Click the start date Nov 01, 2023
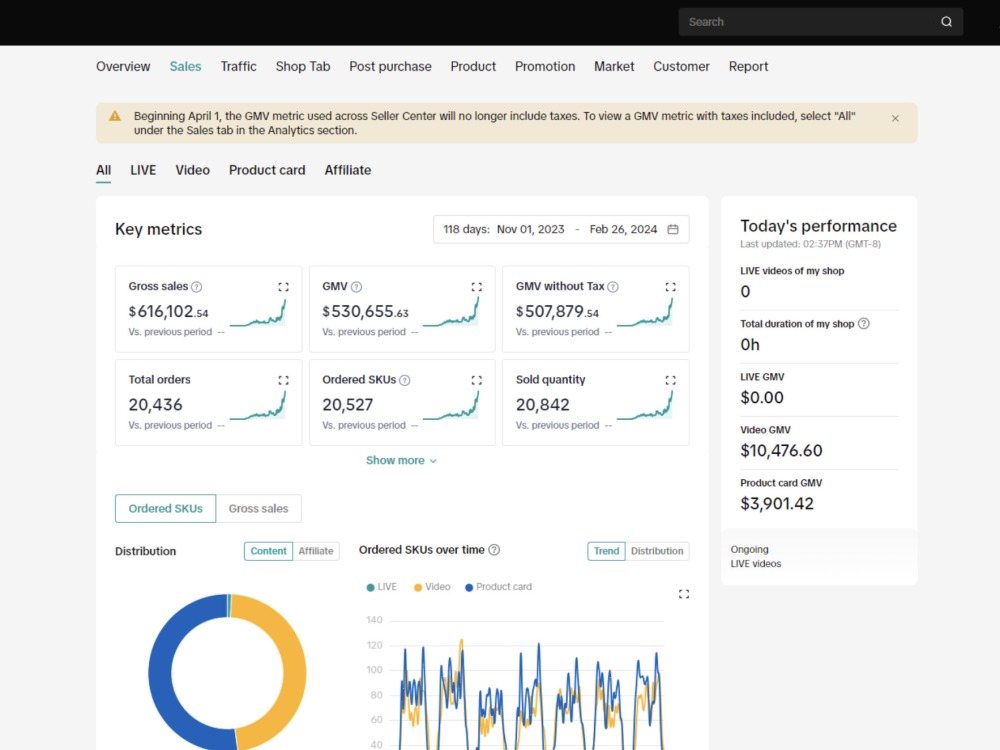The height and width of the screenshot is (750, 1000). pos(531,229)
